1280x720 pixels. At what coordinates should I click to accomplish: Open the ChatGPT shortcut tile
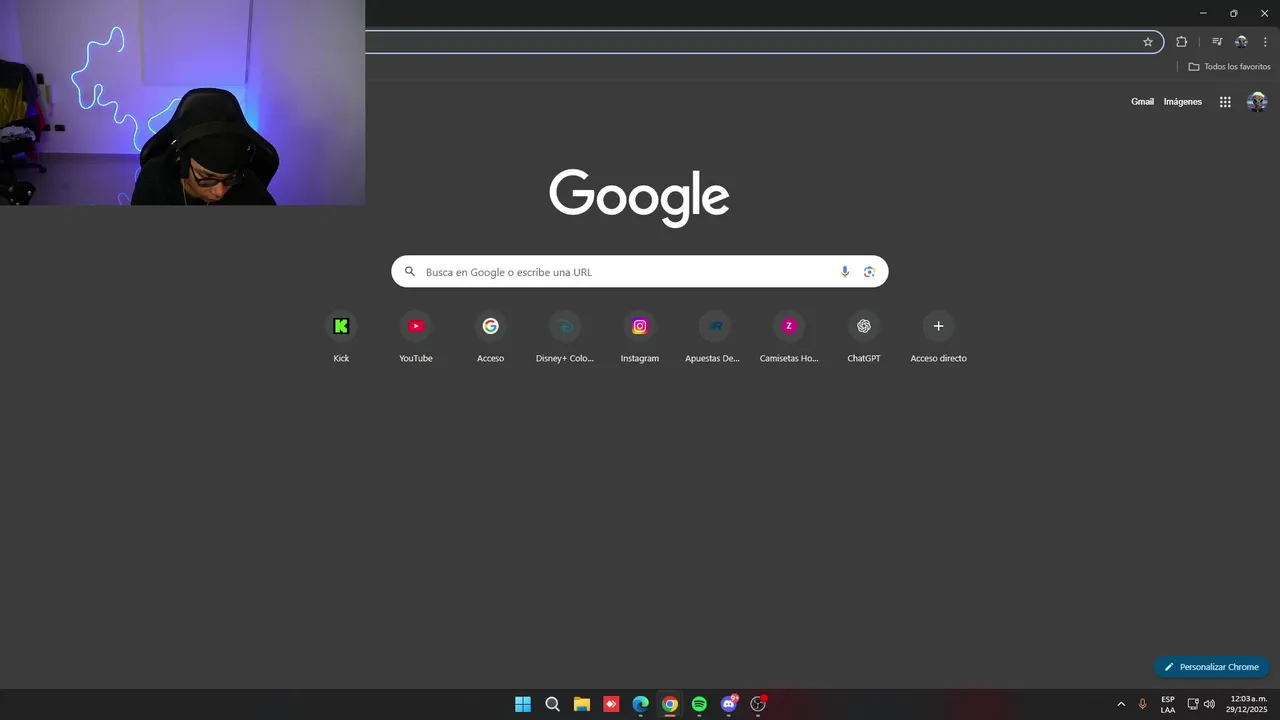[864, 337]
